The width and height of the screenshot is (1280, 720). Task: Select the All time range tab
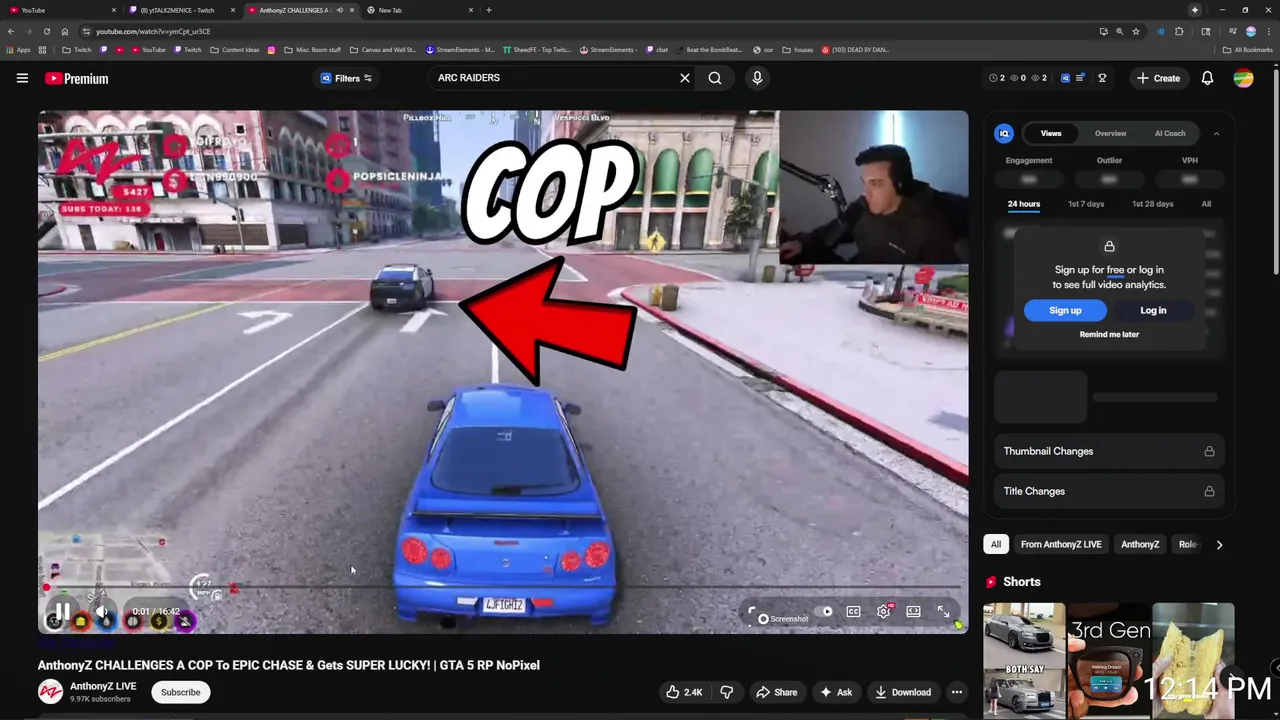pos(1206,204)
